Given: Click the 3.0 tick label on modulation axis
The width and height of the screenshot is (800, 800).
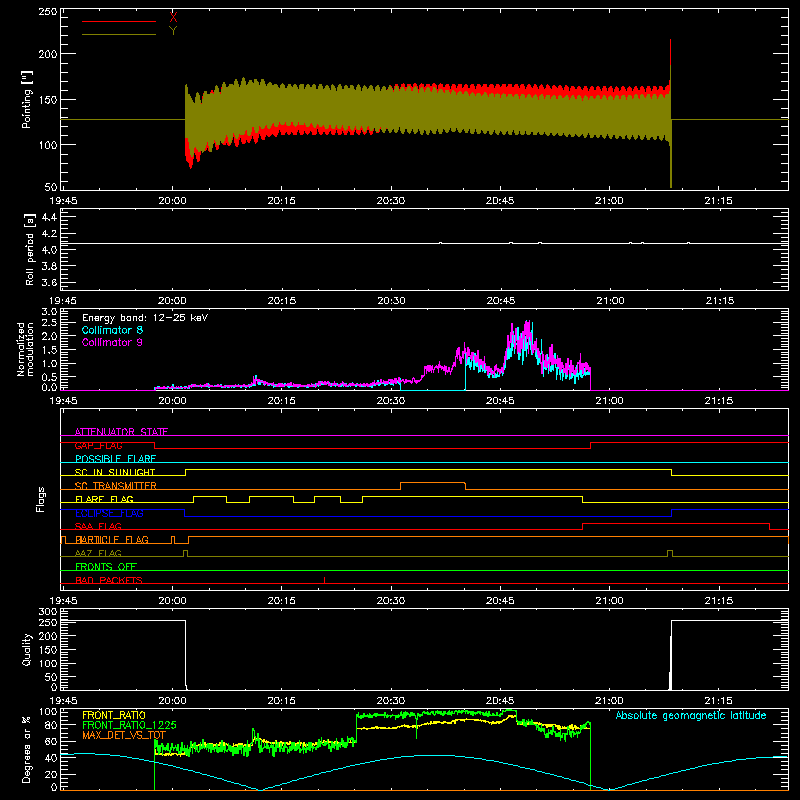Looking at the screenshot, I should [x=49, y=311].
